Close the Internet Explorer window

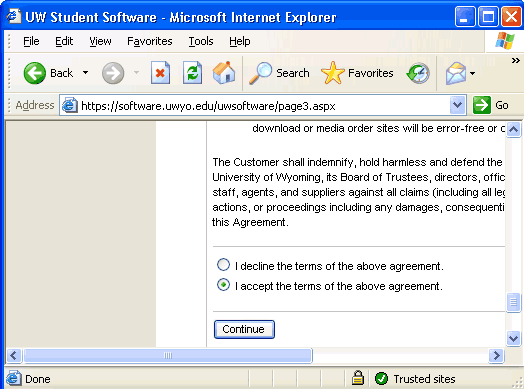coord(511,16)
